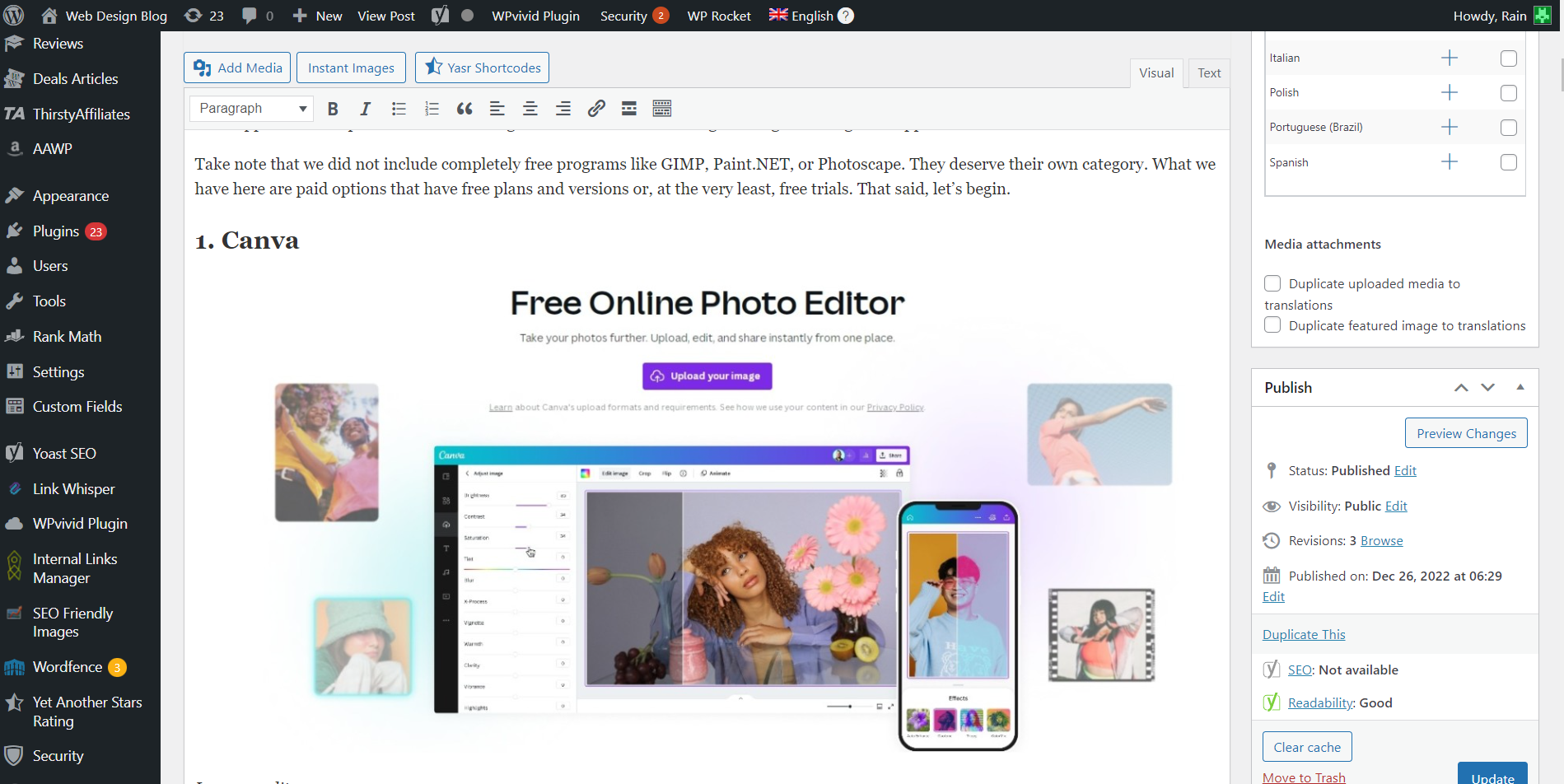Click the language help question mark icon
1564x784 pixels.
click(x=846, y=16)
